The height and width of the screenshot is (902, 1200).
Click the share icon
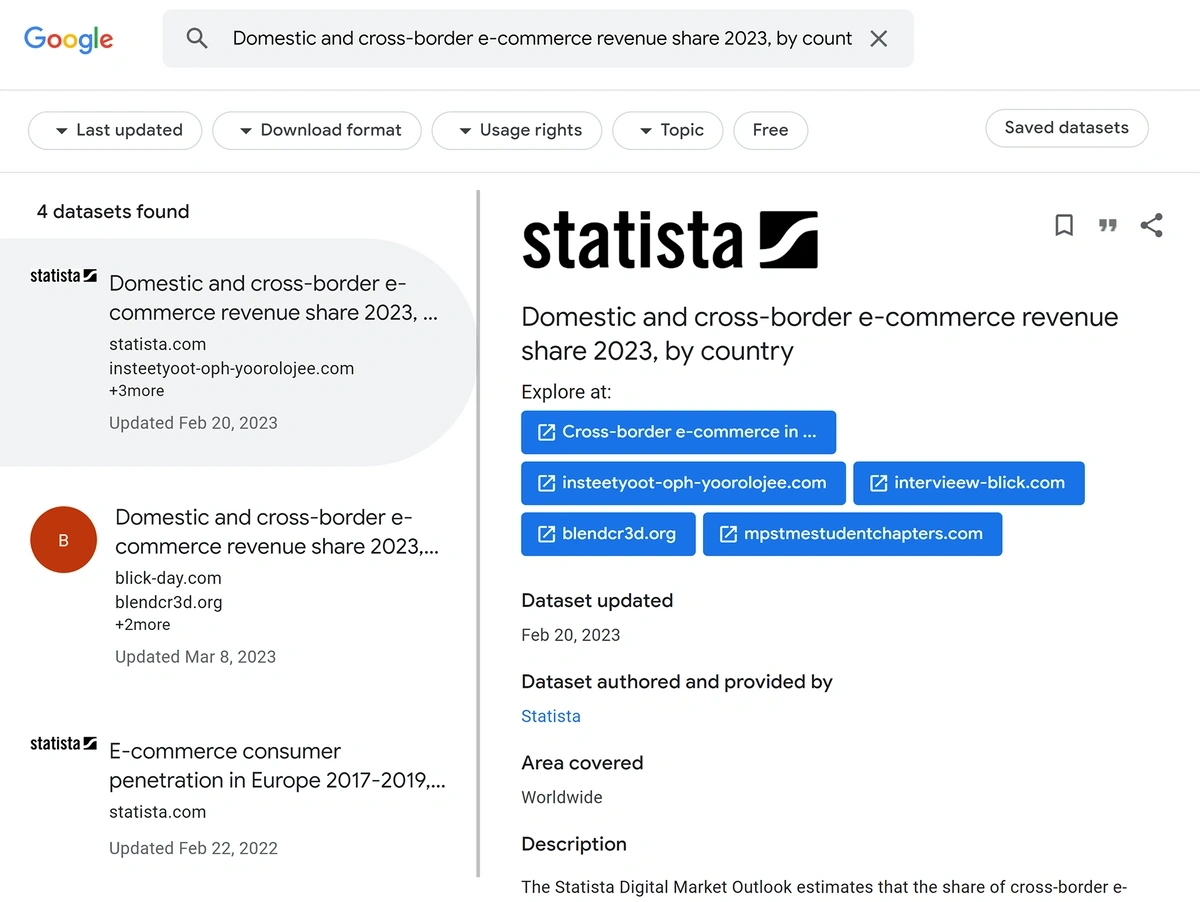pyautogui.click(x=1152, y=225)
